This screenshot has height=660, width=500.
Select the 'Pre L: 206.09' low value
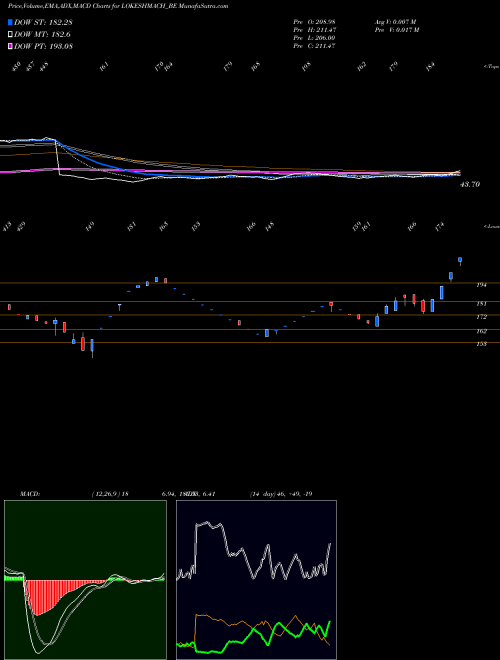coord(314,38)
